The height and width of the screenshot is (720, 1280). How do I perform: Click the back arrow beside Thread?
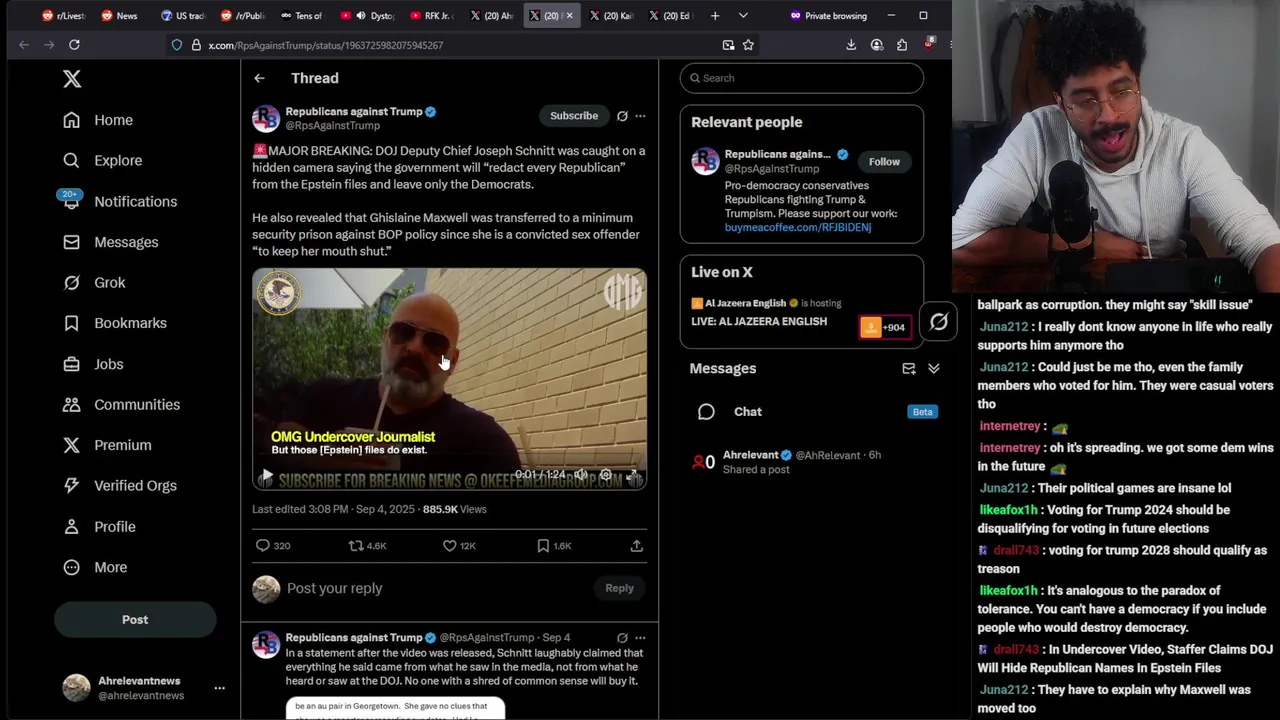click(259, 78)
